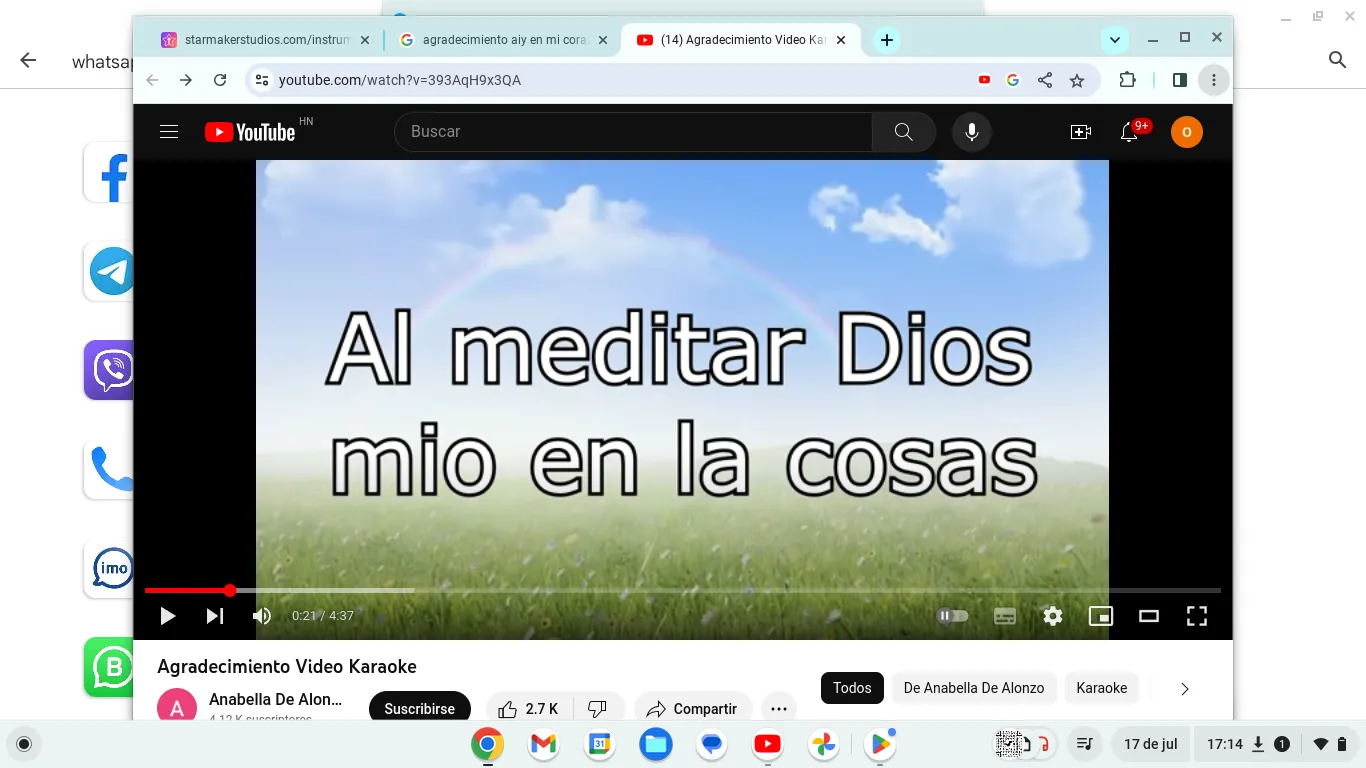This screenshot has height=768, width=1366.
Task: Dislike the video with thumbs-down
Action: 598,709
